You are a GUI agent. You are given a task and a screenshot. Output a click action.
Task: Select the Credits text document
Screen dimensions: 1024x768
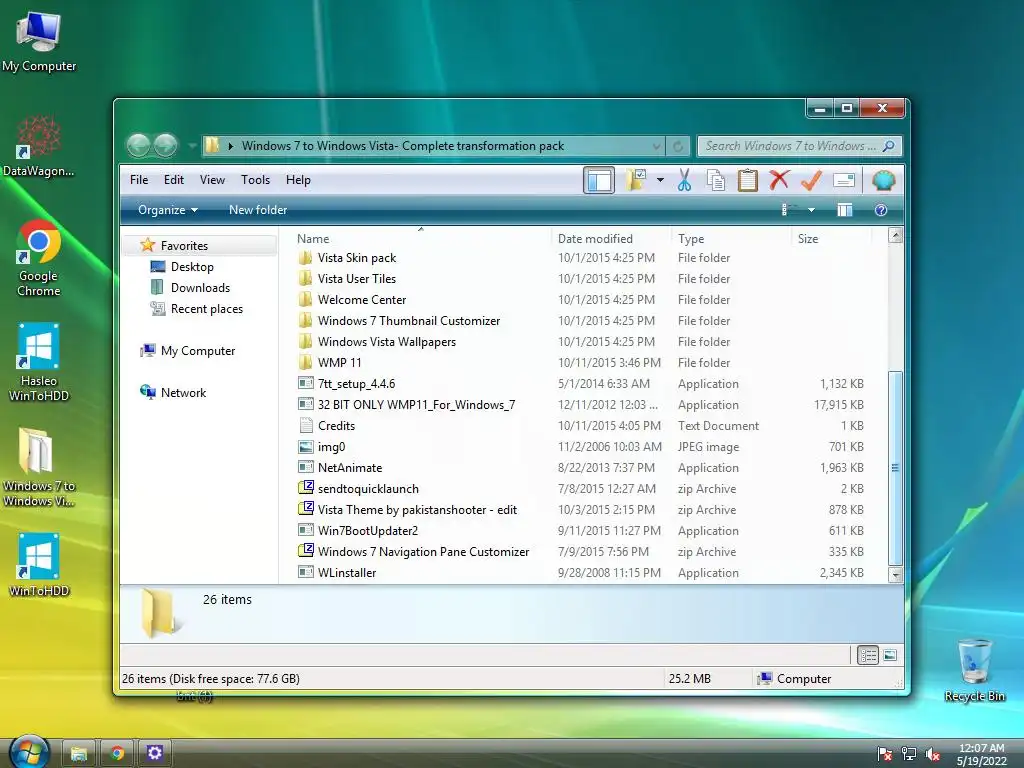336,426
